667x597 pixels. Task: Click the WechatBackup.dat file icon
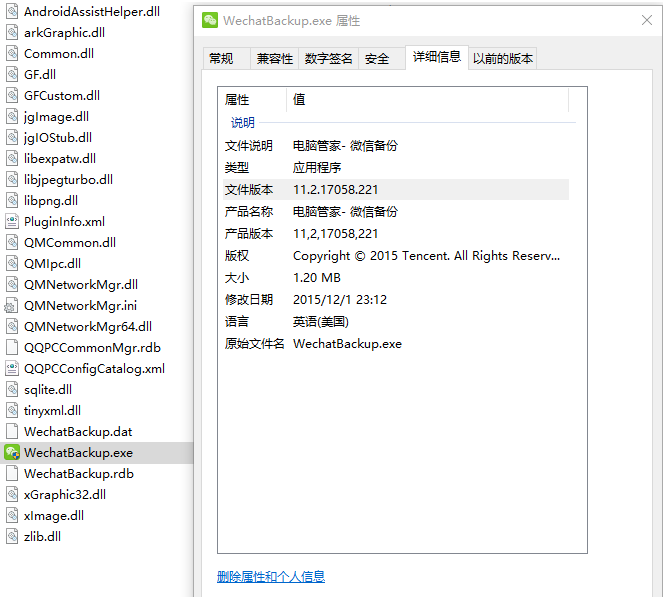coord(12,431)
